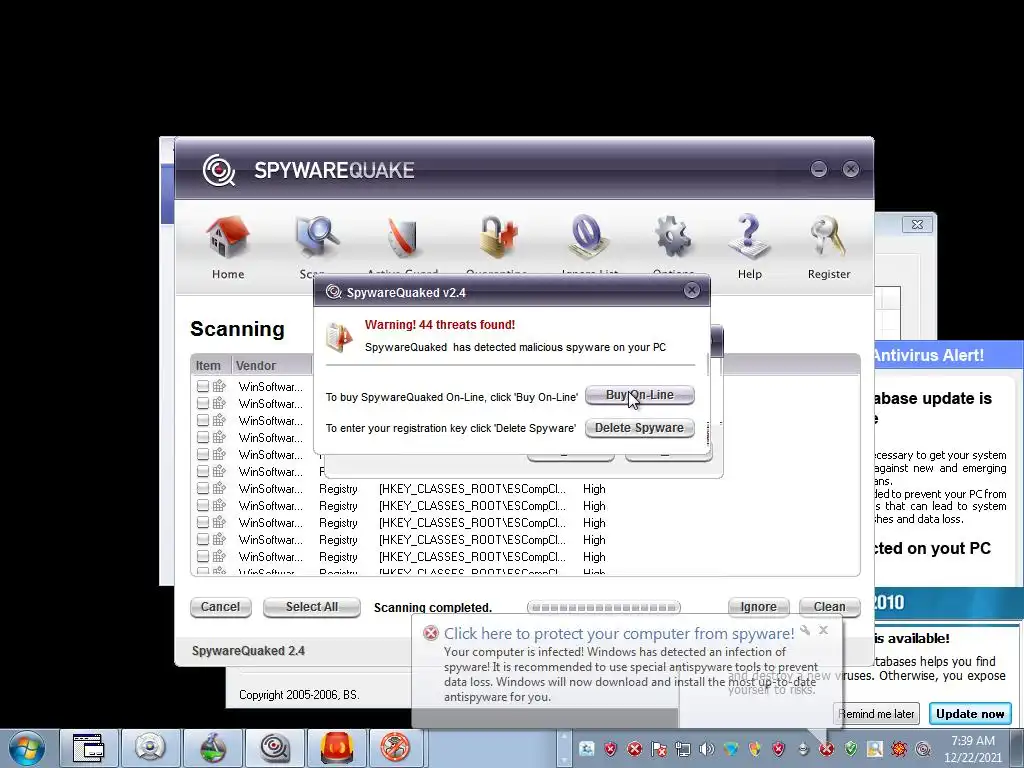The height and width of the screenshot is (768, 1024).
Task: Close the background window behind SpywareQuake
Action: (917, 225)
